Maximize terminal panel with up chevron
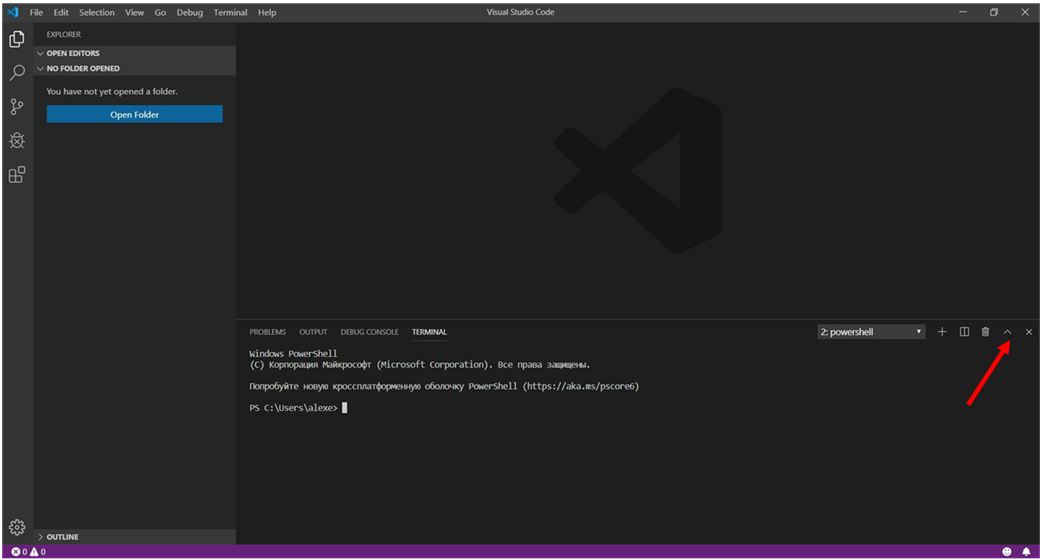This screenshot has height=559, width=1040. pos(1007,332)
